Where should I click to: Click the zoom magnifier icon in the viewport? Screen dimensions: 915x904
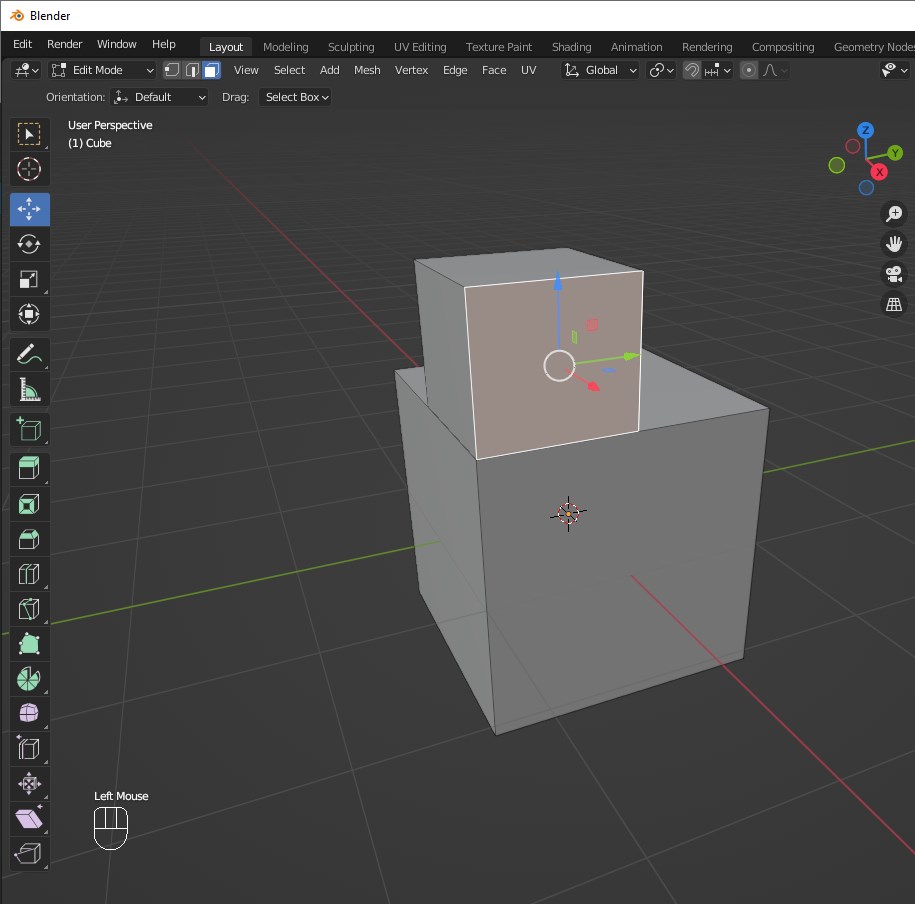pos(893,213)
